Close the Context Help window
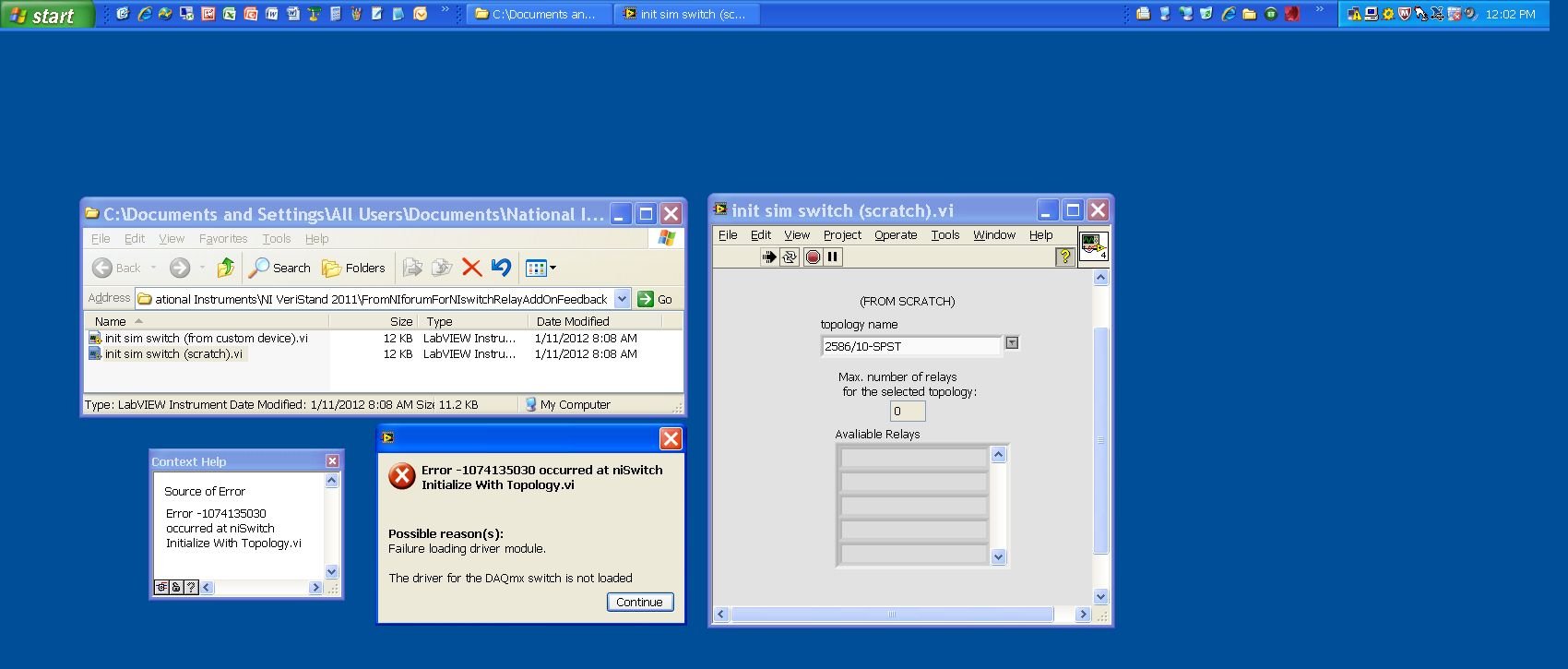1568x669 pixels. tap(332, 460)
